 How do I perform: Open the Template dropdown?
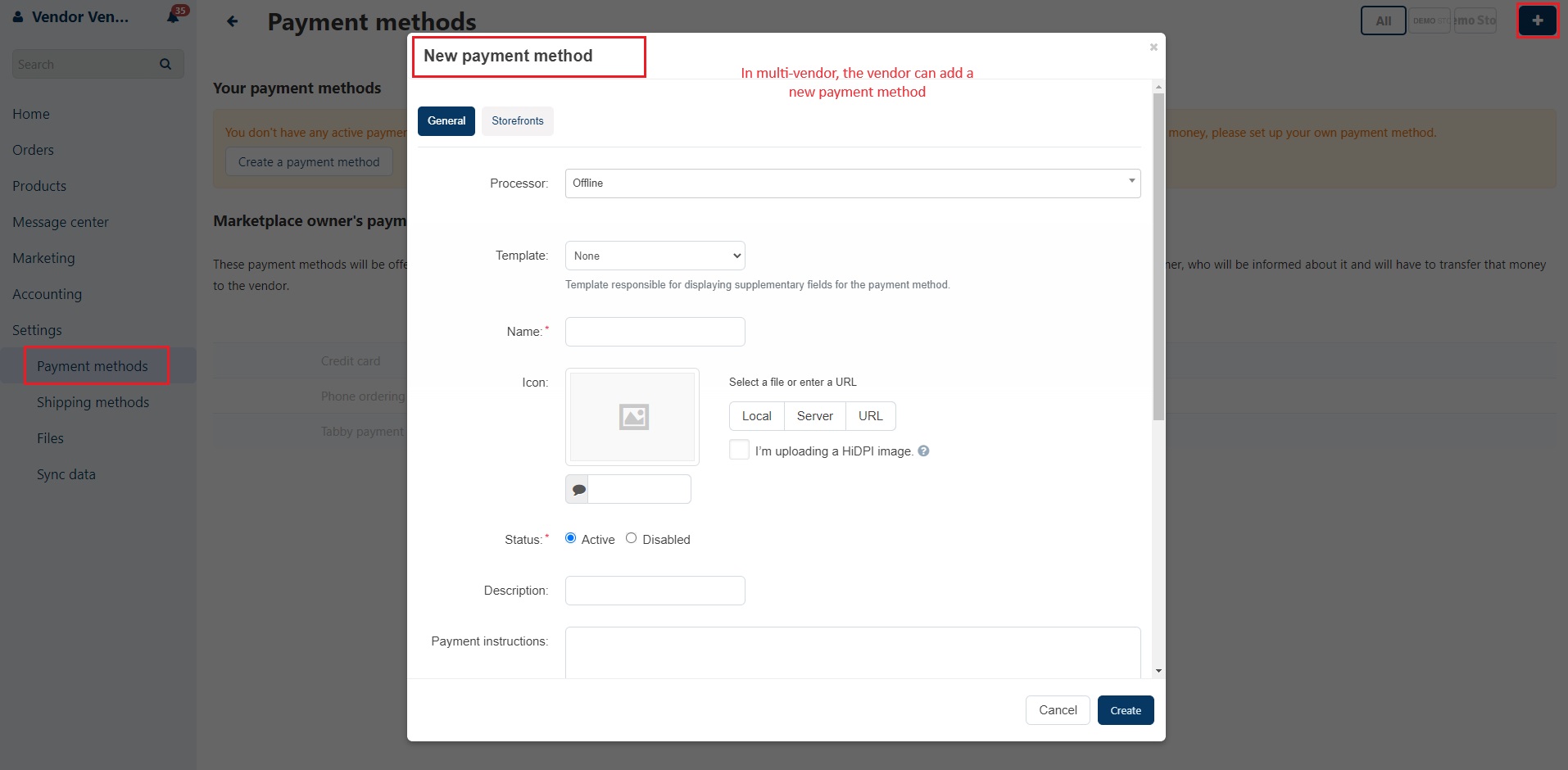coord(655,256)
